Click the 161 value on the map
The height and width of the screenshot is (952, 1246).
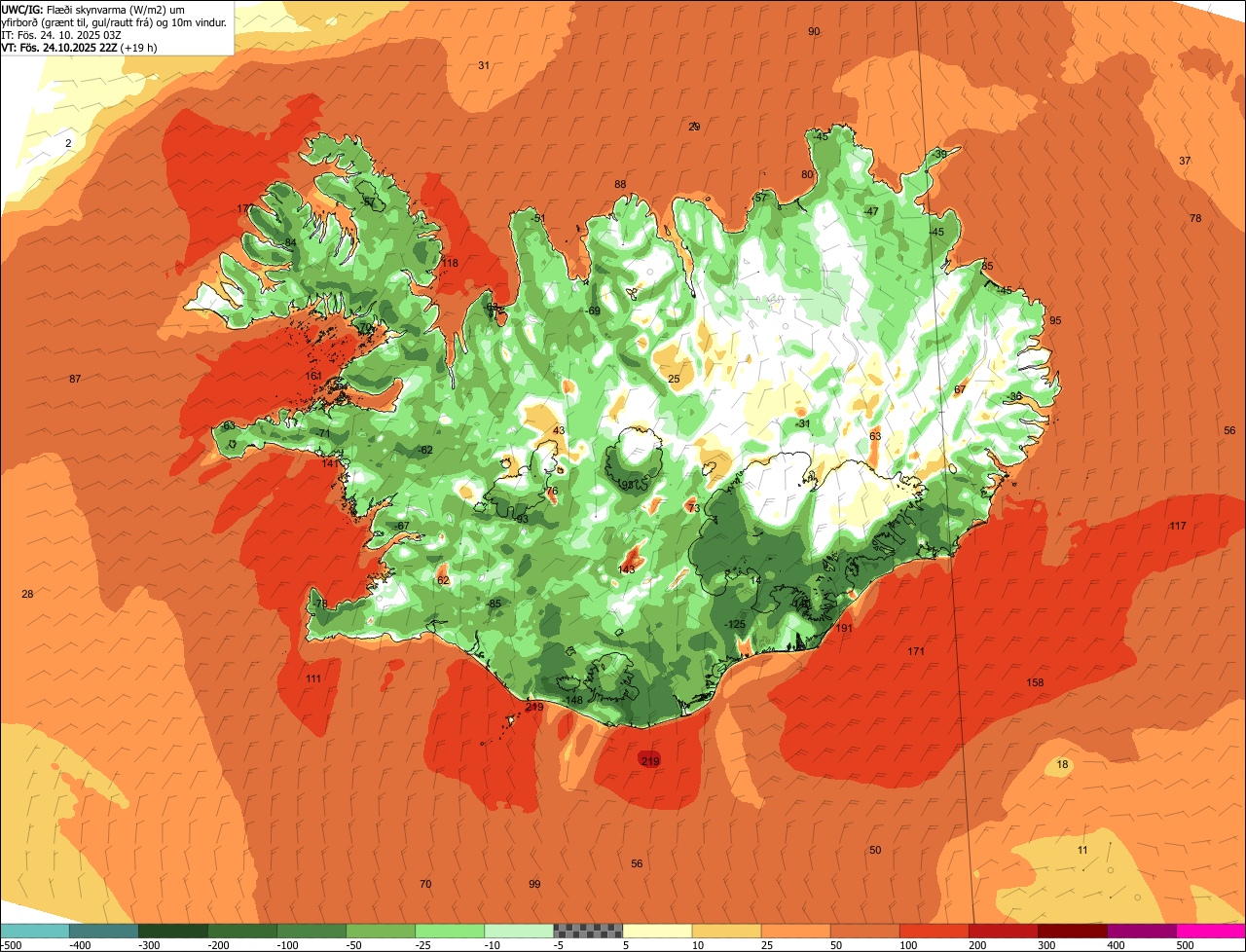coord(313,376)
